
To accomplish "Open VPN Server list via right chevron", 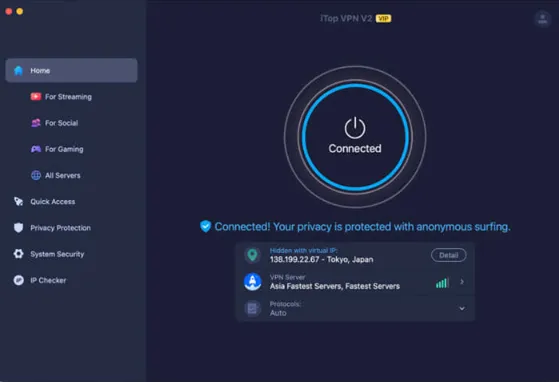I will coord(462,282).
